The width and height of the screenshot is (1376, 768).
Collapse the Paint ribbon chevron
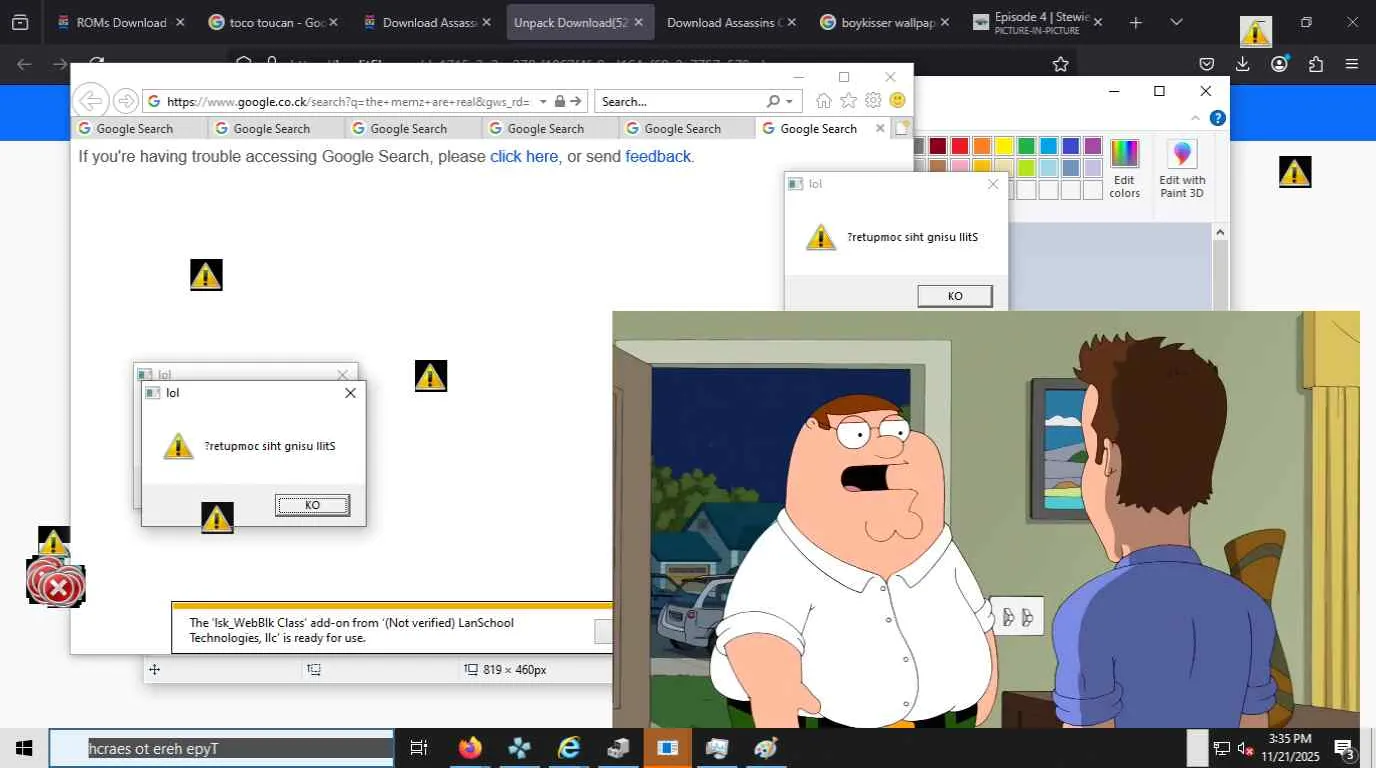1195,118
